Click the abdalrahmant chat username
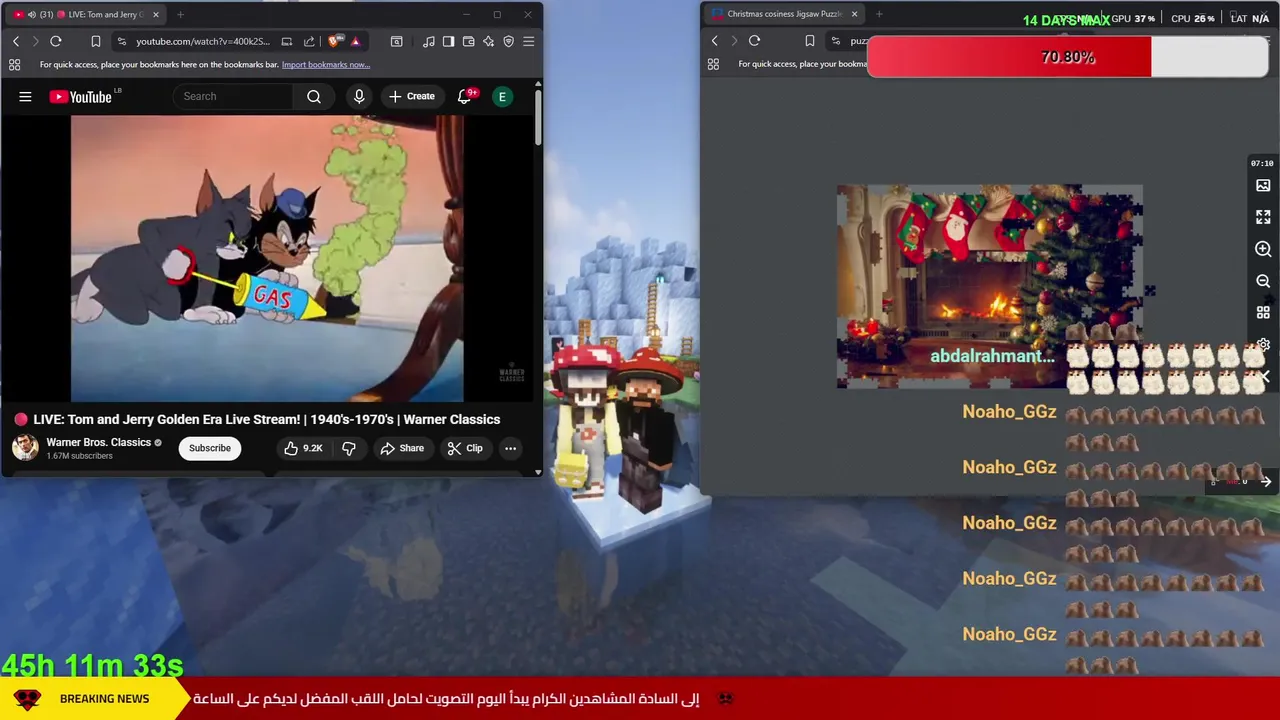This screenshot has width=1280, height=720. coord(992,356)
